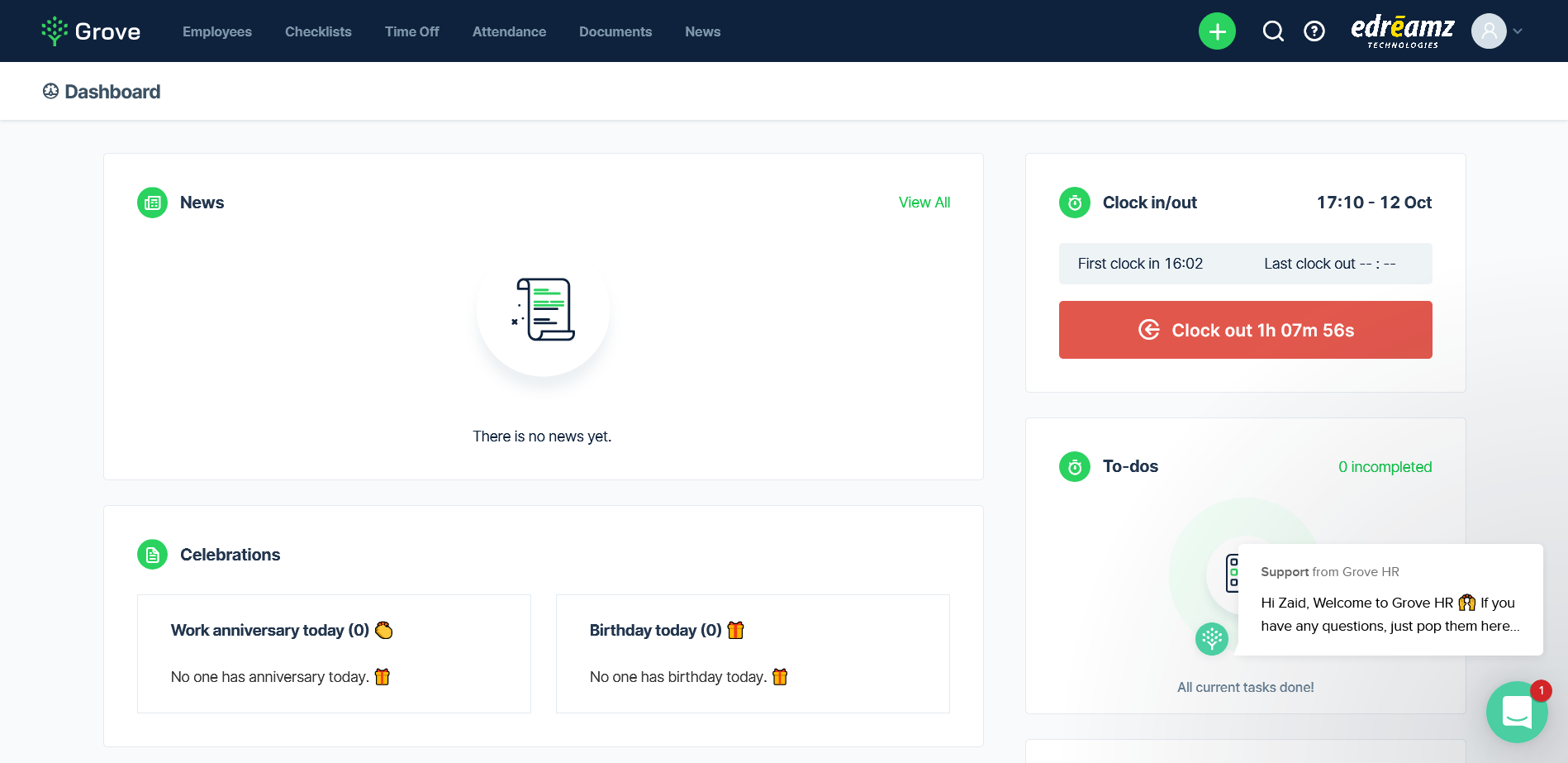Click the News section newspaper icon
Viewport: 1568px width, 763px height.
click(152, 203)
